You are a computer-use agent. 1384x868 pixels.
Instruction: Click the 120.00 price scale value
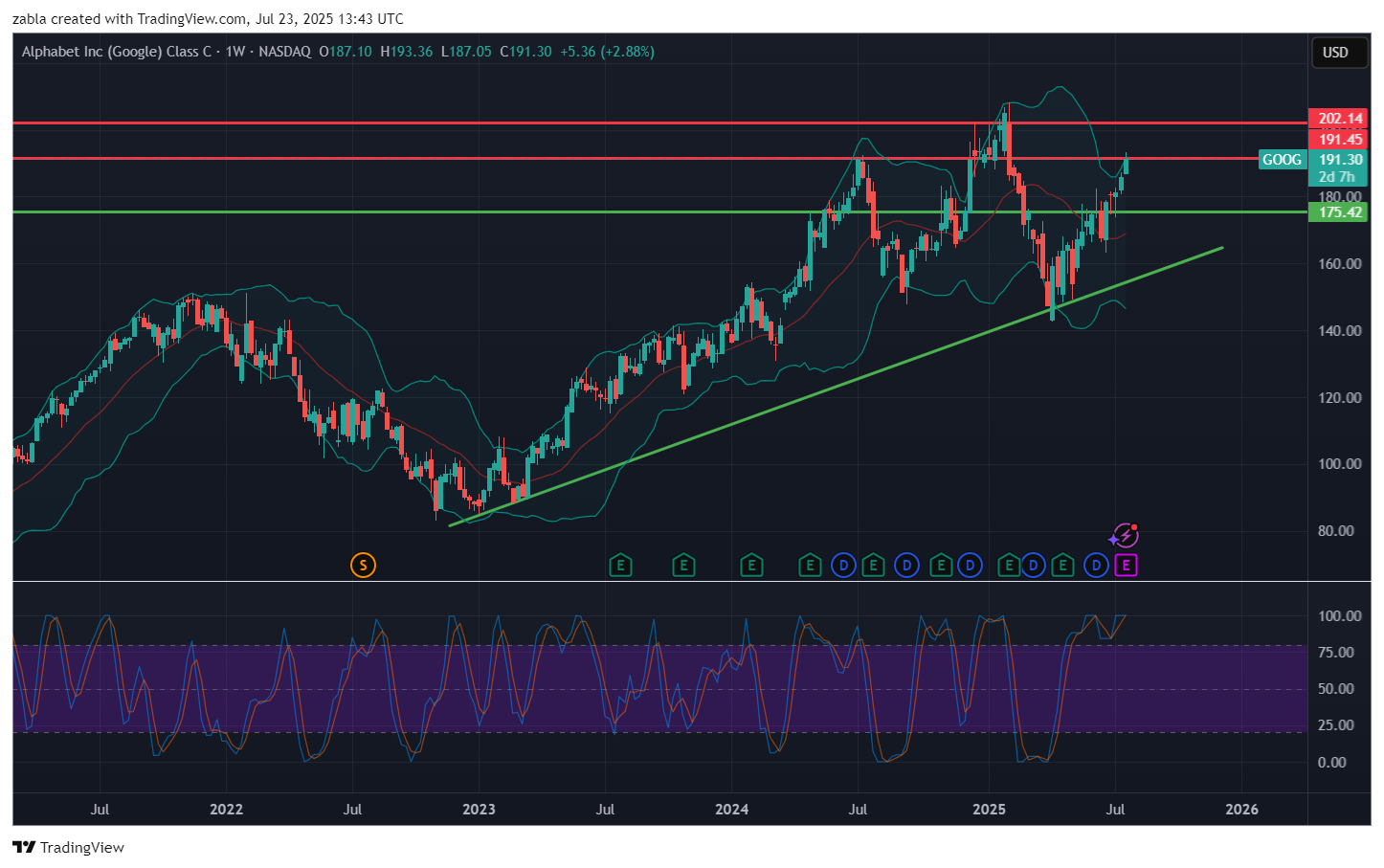1340,397
